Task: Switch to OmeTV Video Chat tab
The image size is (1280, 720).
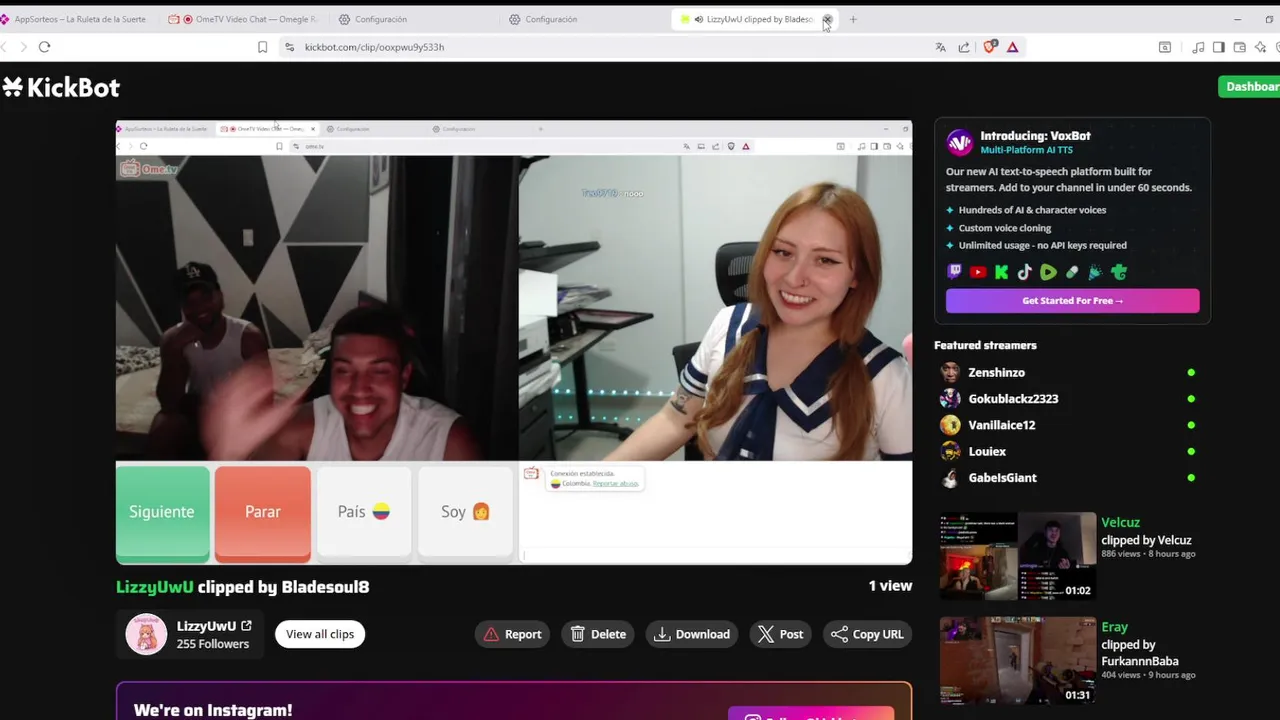Action: point(245,19)
